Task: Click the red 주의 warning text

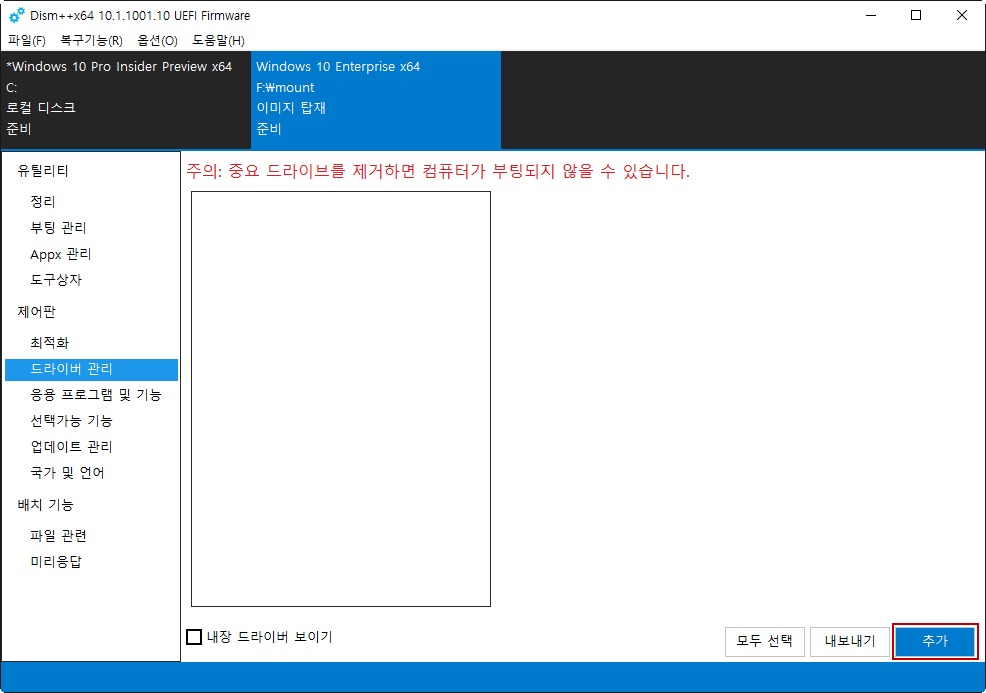Action: 438,171
